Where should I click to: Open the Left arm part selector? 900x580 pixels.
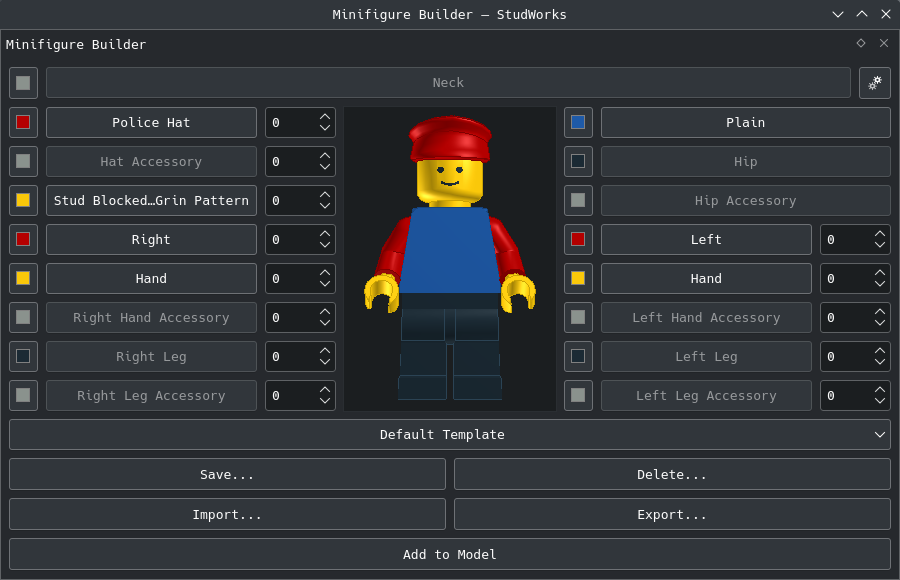coord(706,239)
